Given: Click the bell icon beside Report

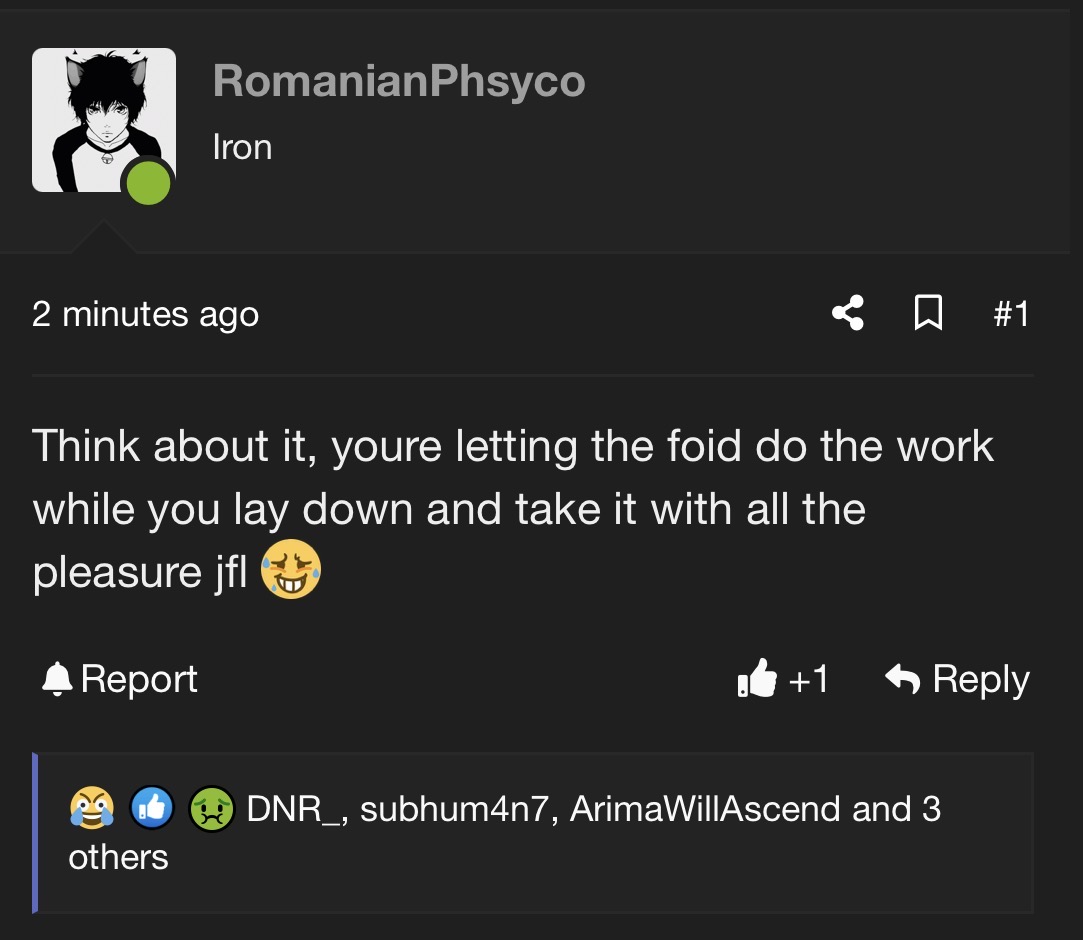Looking at the screenshot, I should click(56, 680).
